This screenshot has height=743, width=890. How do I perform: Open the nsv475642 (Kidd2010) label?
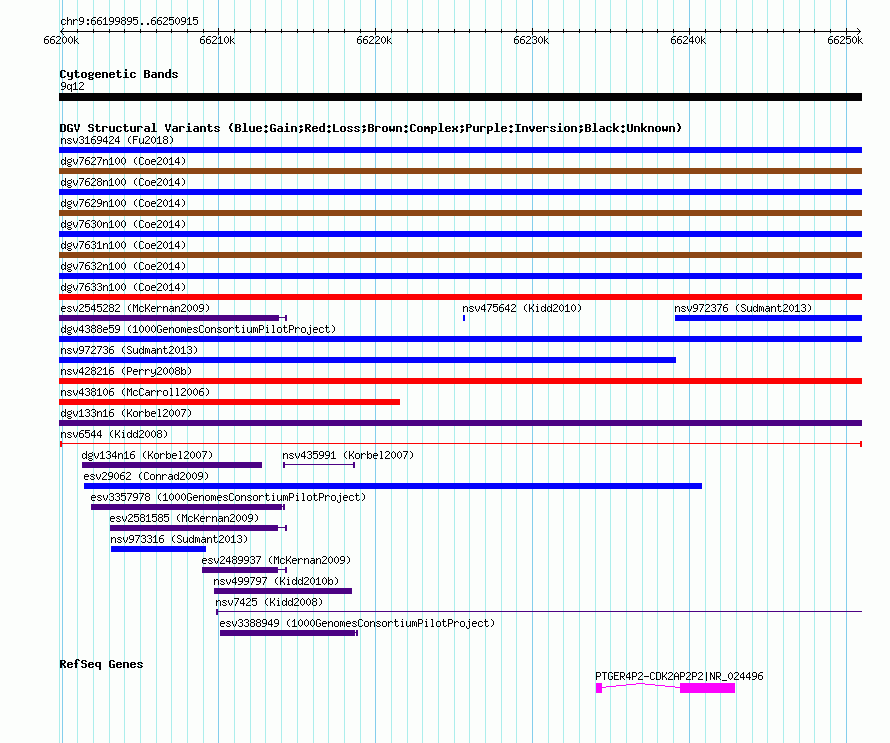522,308
